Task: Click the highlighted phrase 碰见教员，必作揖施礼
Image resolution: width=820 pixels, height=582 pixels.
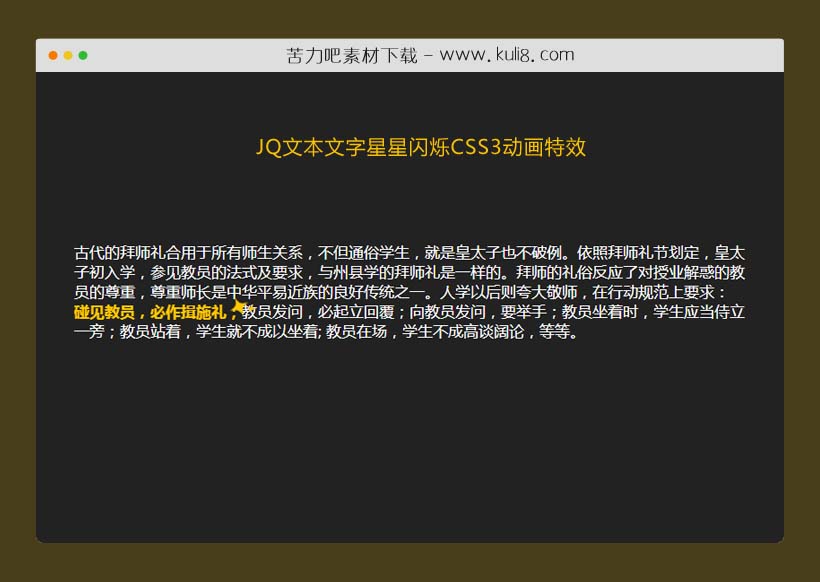Action: click(152, 311)
